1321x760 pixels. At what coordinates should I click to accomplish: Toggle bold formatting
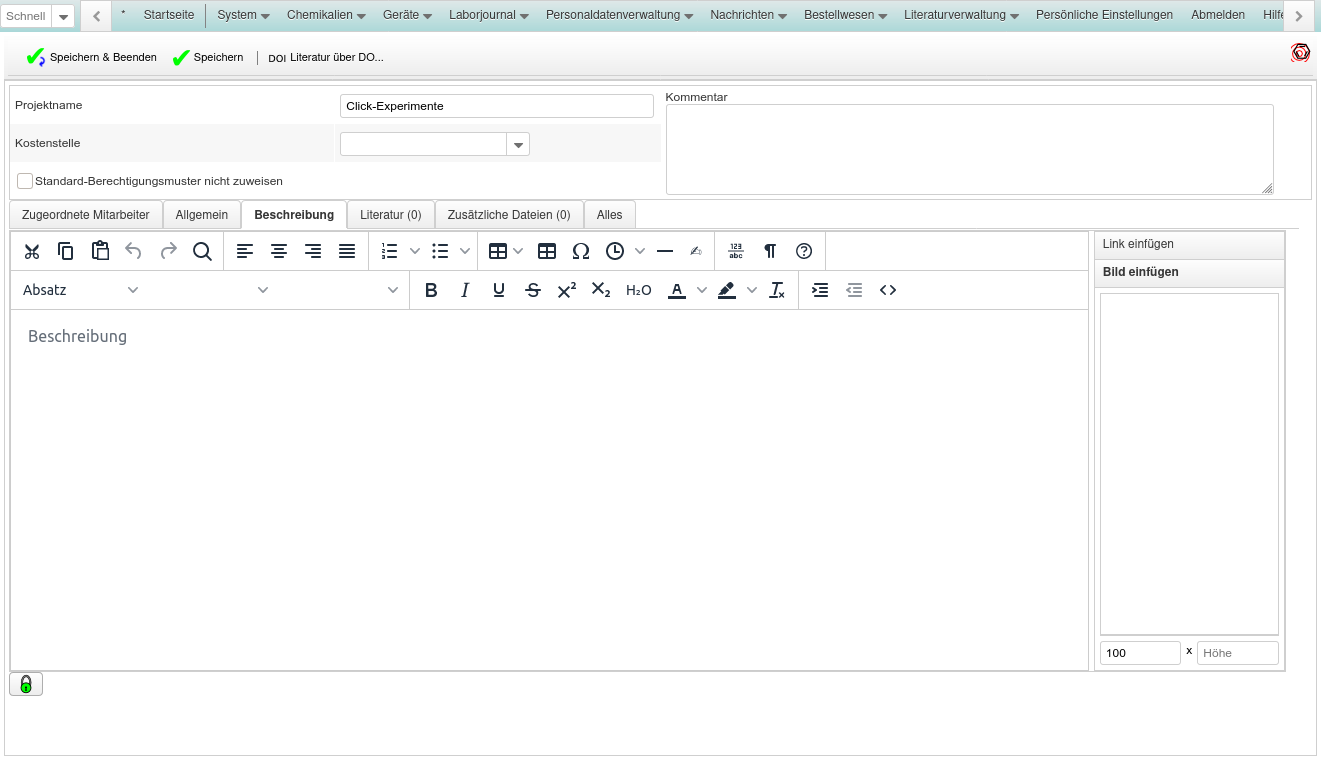431,290
